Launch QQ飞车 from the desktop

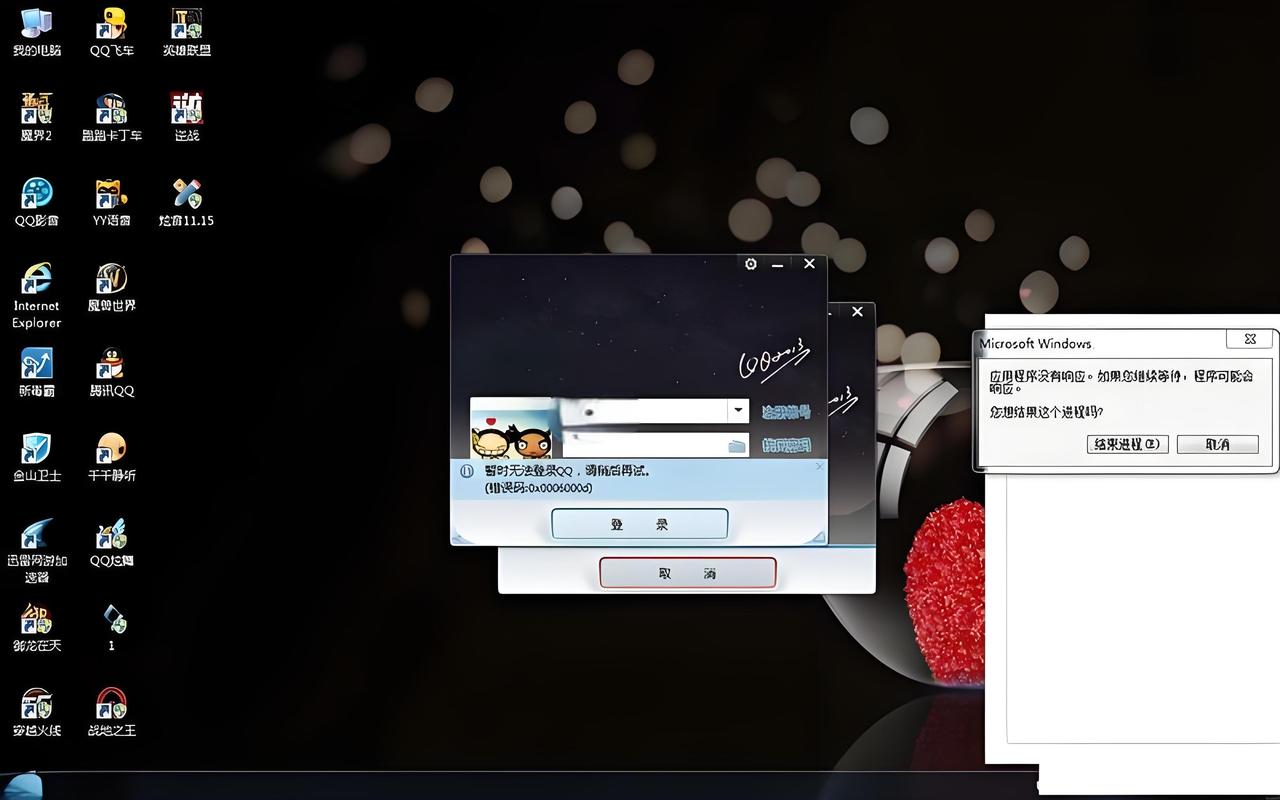tap(111, 28)
